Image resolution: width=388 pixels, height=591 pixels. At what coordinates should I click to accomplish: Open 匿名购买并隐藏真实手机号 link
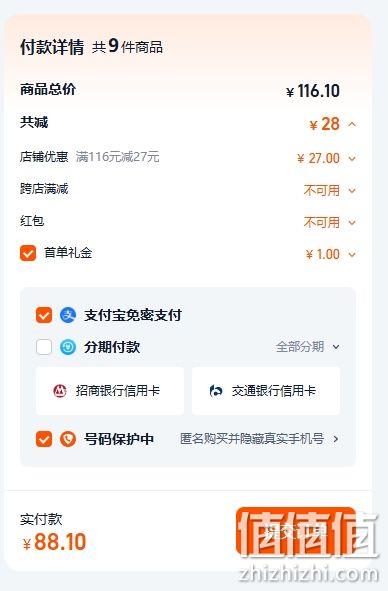tap(252, 439)
